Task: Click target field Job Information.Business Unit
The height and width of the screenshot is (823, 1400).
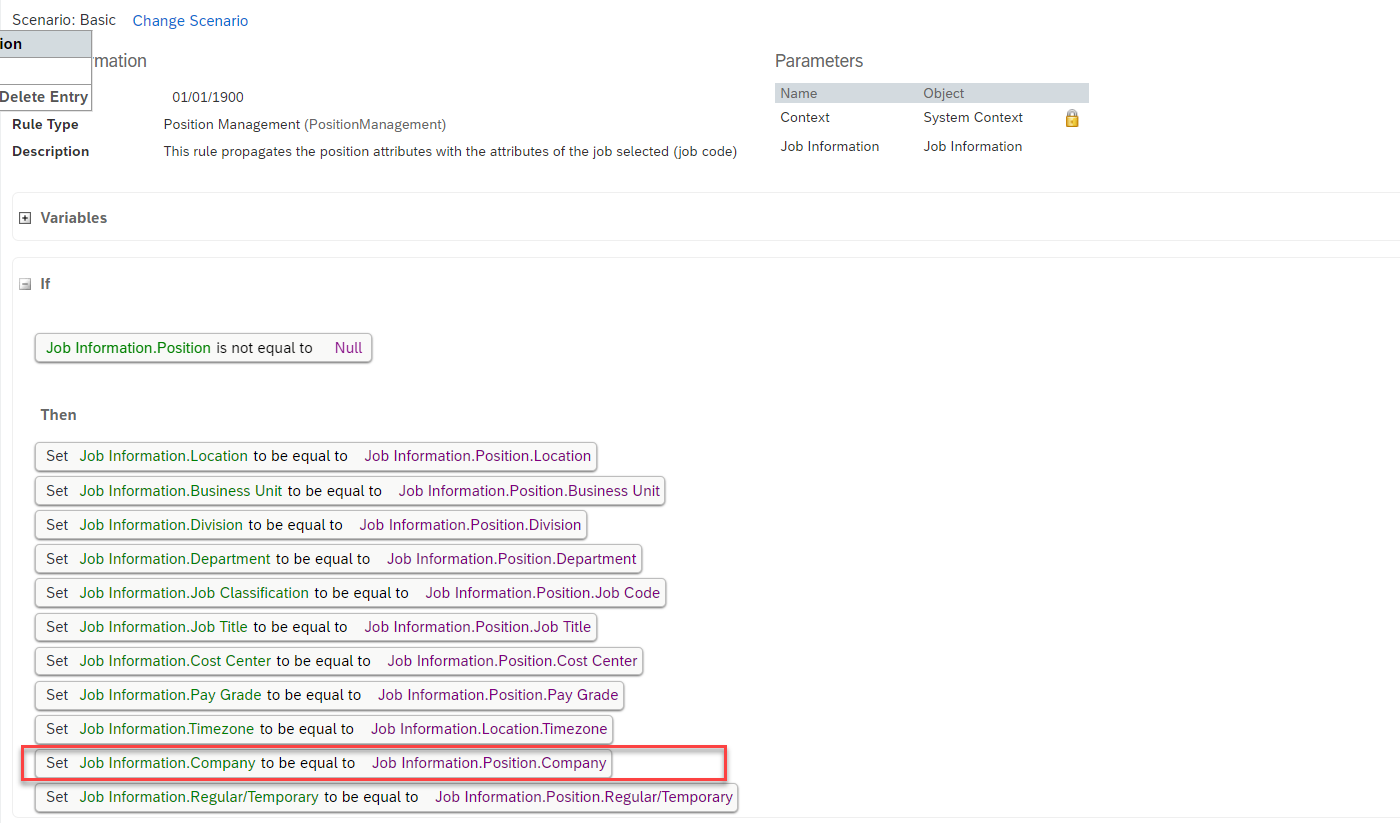Action: click(181, 491)
